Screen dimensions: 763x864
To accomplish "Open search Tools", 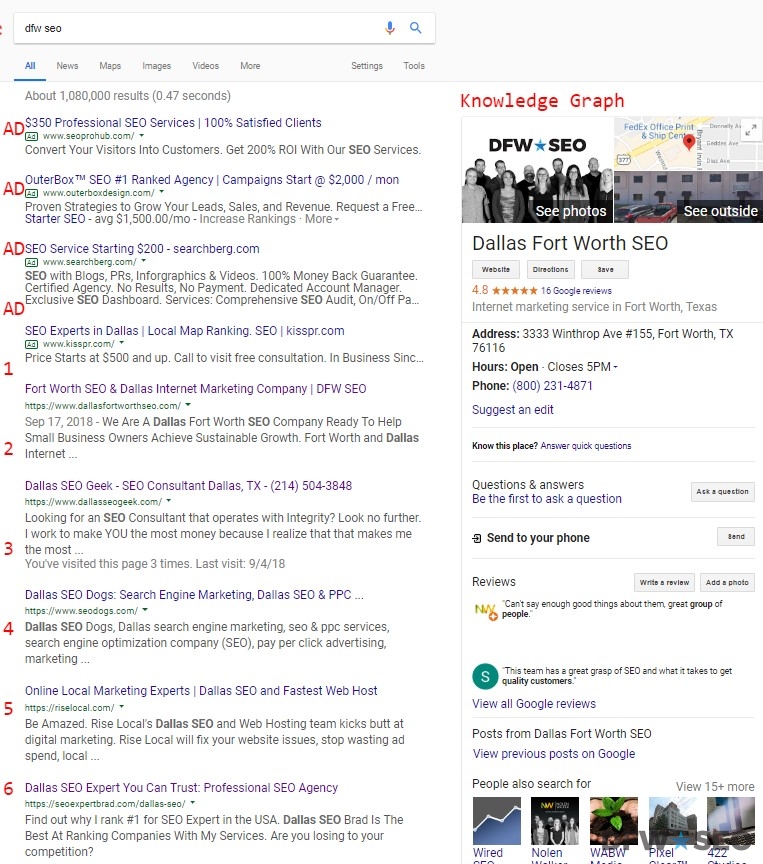I will pyautogui.click(x=414, y=66).
